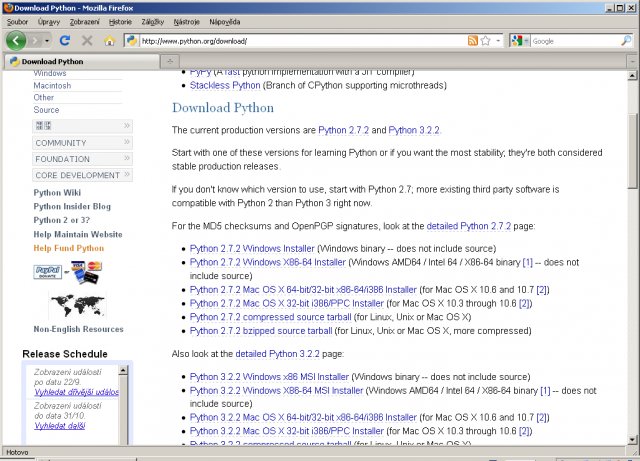
Task: Open the address bar history dropdown
Action: tap(498, 41)
